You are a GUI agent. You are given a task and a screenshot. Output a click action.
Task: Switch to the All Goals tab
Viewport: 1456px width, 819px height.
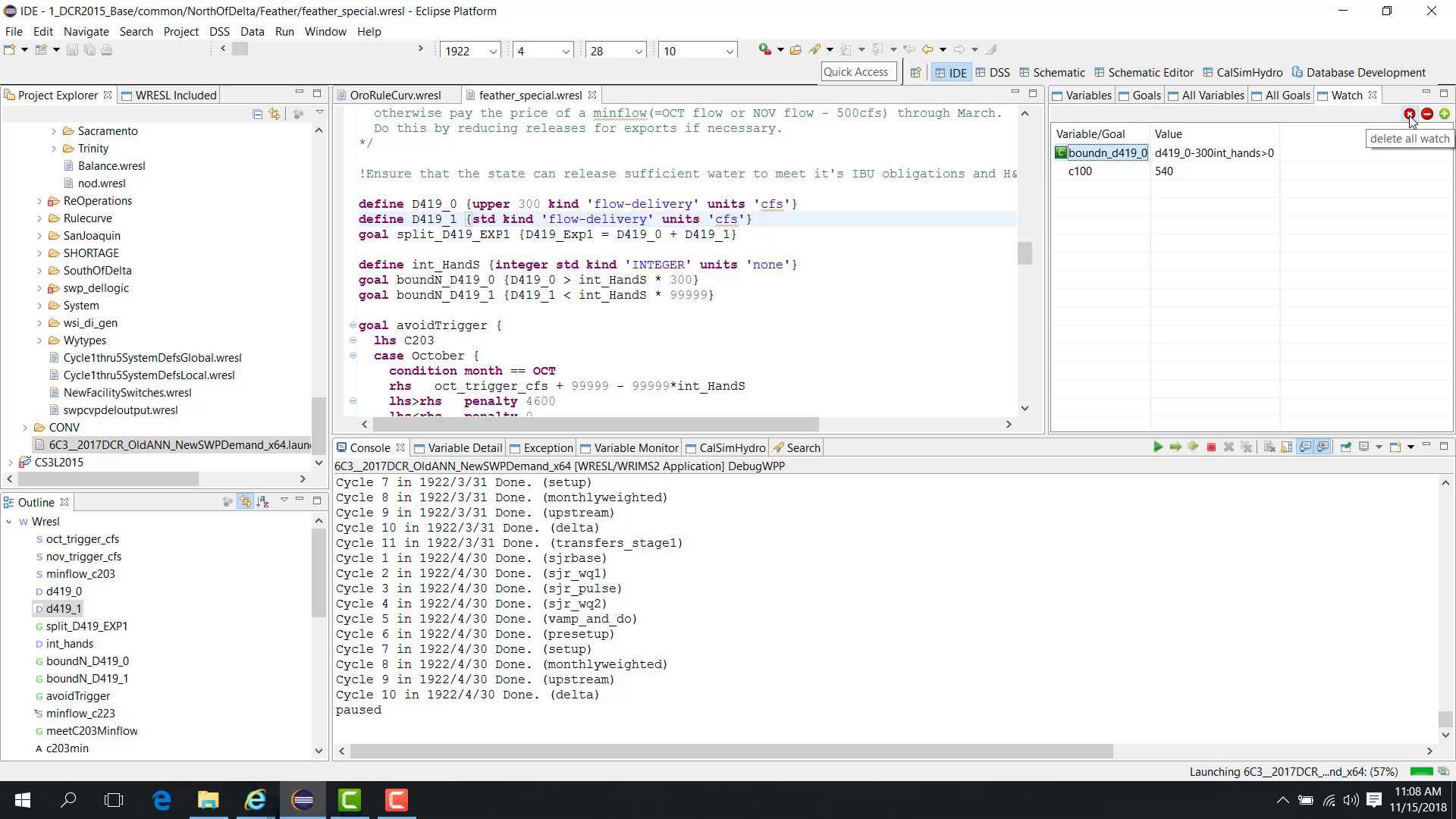click(1280, 95)
